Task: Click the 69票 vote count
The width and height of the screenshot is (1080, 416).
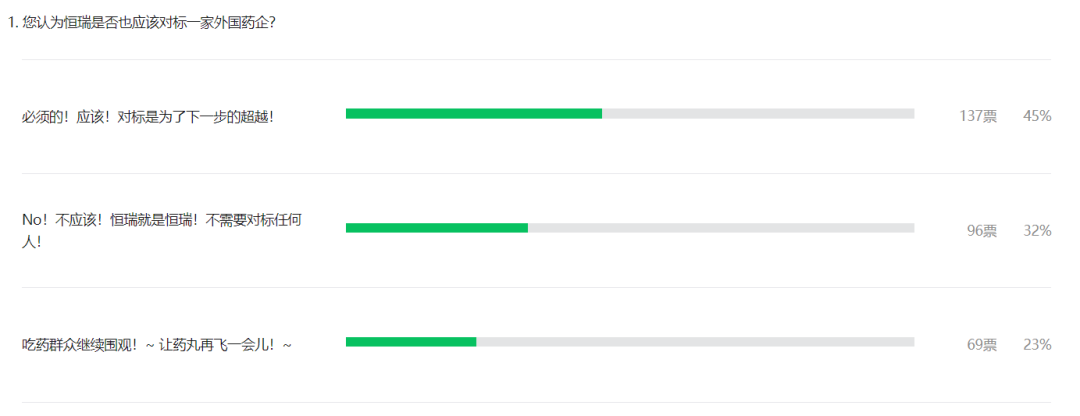Action: click(982, 345)
